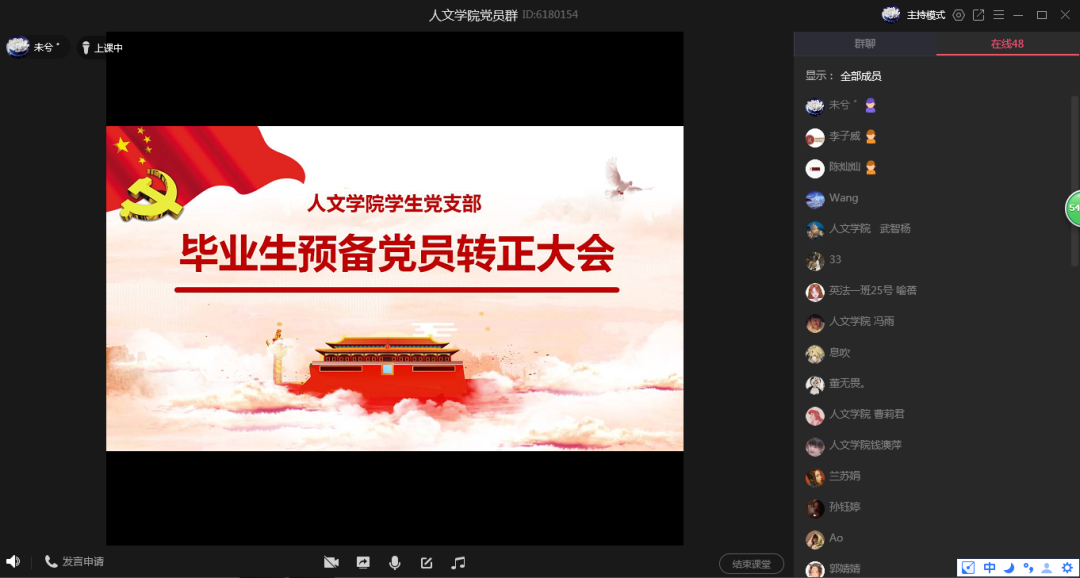This screenshot has width=1080, height=578.
Task: Click the green badge on right edge
Action: tap(1072, 208)
